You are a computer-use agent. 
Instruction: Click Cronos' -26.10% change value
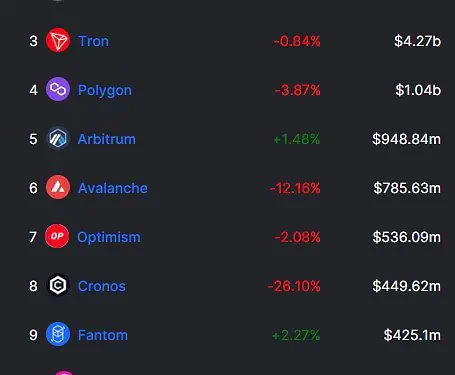(x=294, y=286)
